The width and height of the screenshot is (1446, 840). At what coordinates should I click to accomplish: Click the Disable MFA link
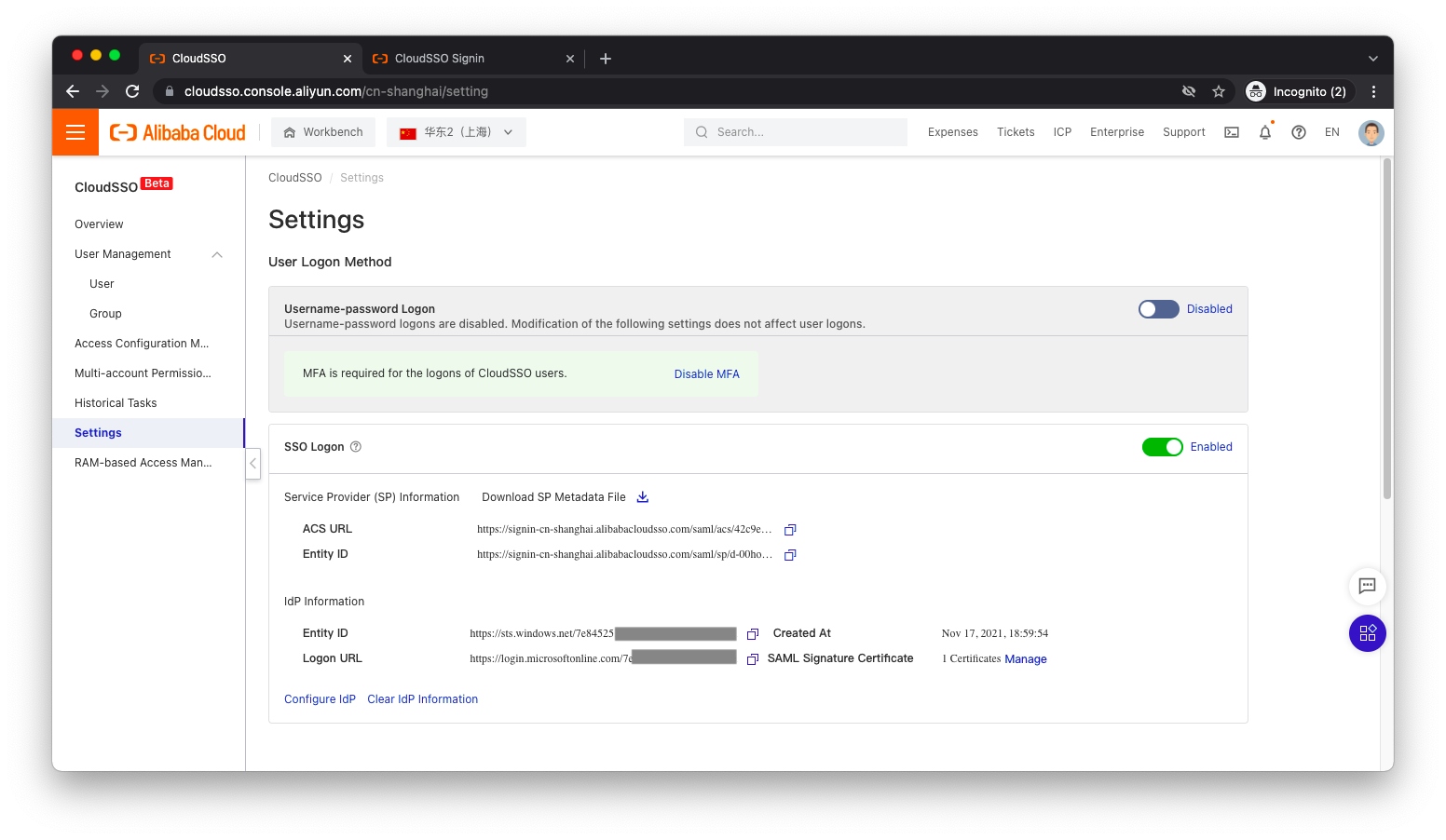pyautogui.click(x=706, y=374)
